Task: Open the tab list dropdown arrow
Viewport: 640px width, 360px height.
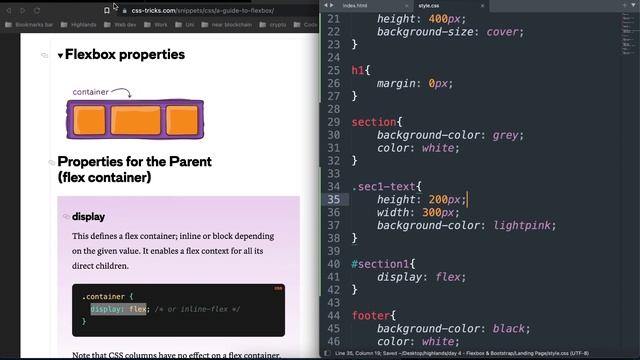Action: (x=633, y=5)
